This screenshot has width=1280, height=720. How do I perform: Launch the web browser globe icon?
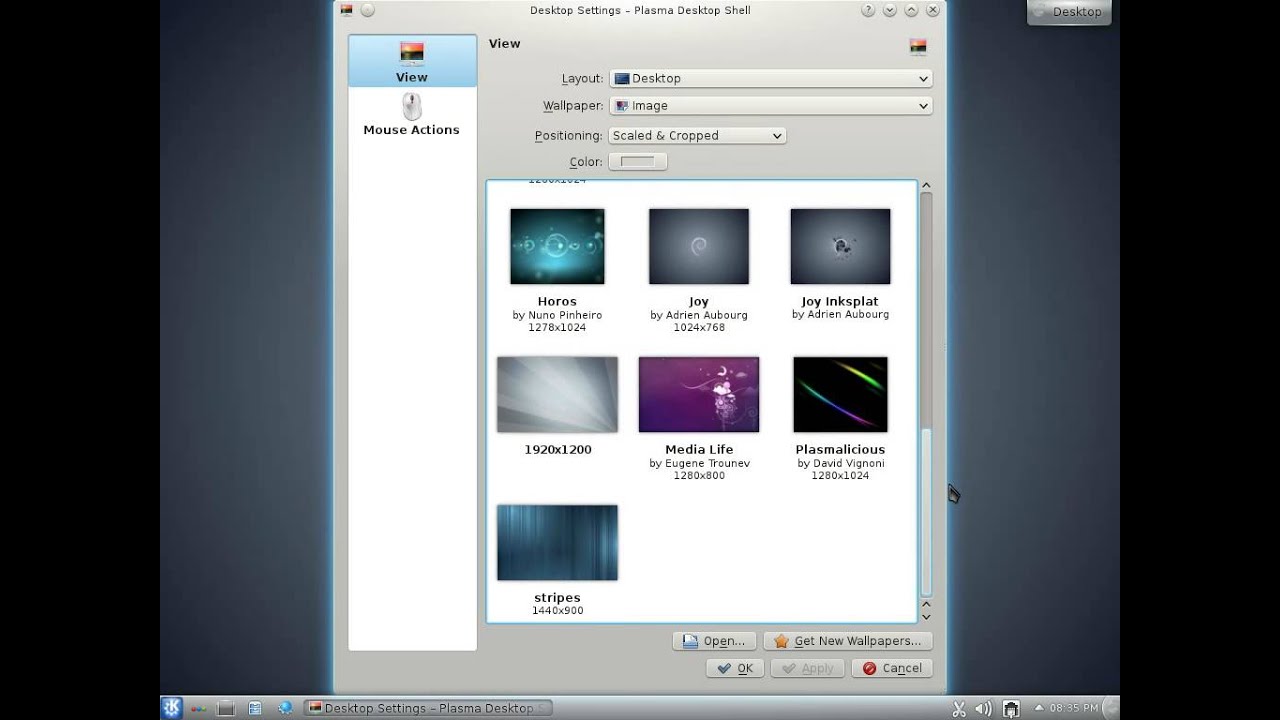[x=285, y=708]
